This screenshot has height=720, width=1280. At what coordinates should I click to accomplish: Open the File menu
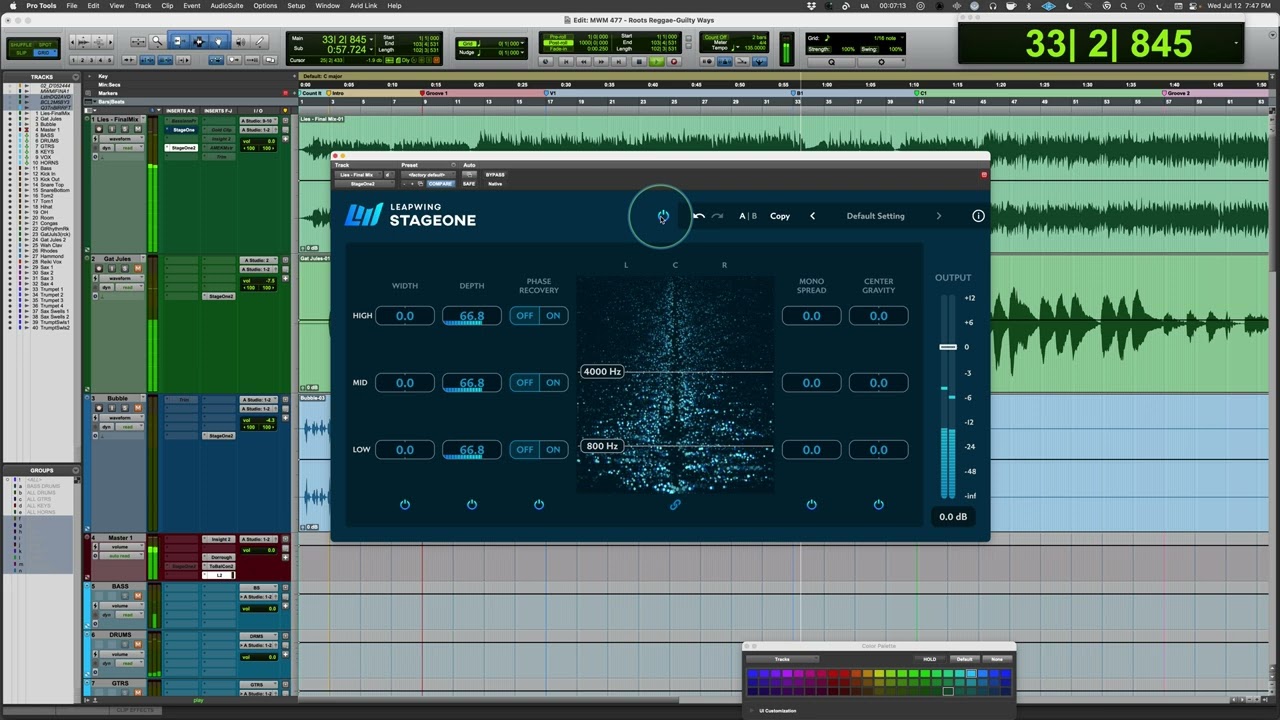[x=72, y=6]
